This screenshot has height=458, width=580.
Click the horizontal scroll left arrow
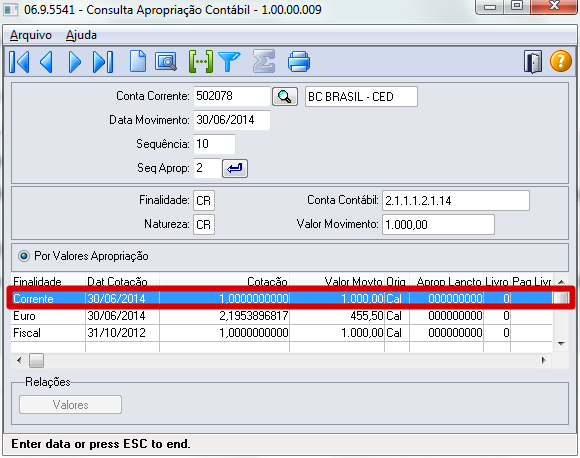click(19, 360)
